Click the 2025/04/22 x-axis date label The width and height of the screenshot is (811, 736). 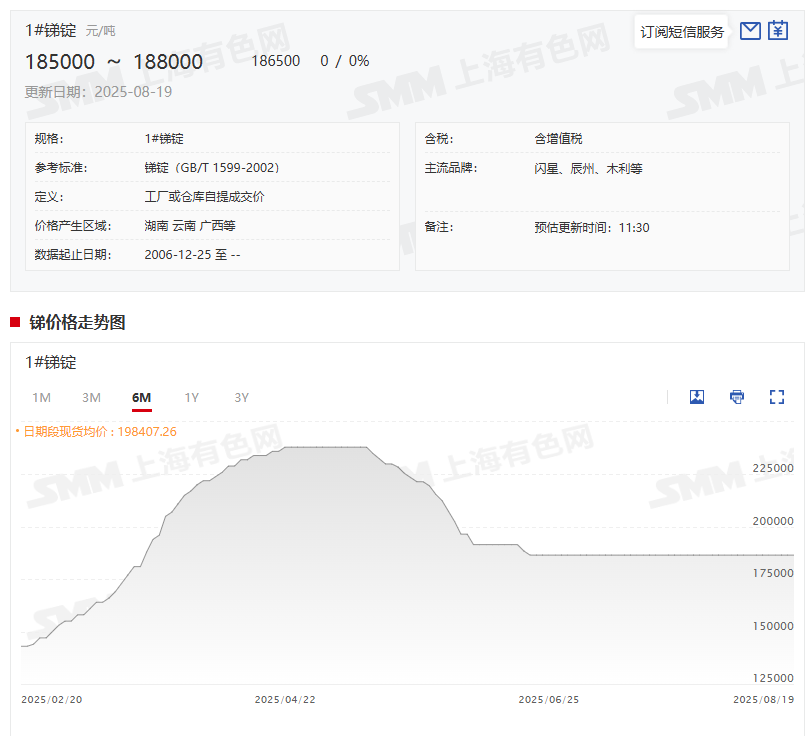[x=285, y=700]
